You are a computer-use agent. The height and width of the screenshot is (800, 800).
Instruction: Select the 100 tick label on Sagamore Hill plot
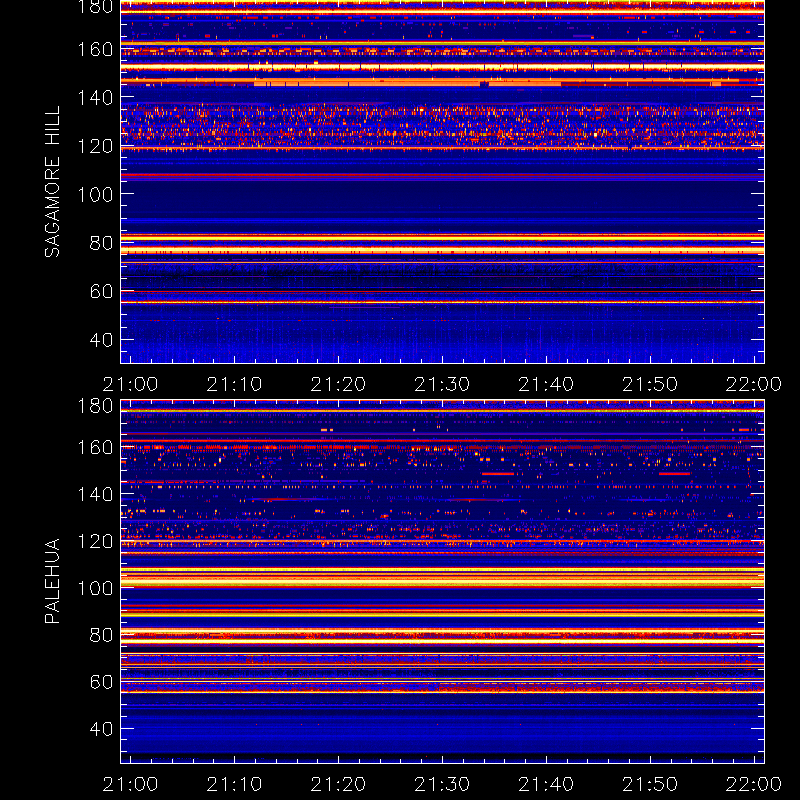pyautogui.click(x=95, y=194)
